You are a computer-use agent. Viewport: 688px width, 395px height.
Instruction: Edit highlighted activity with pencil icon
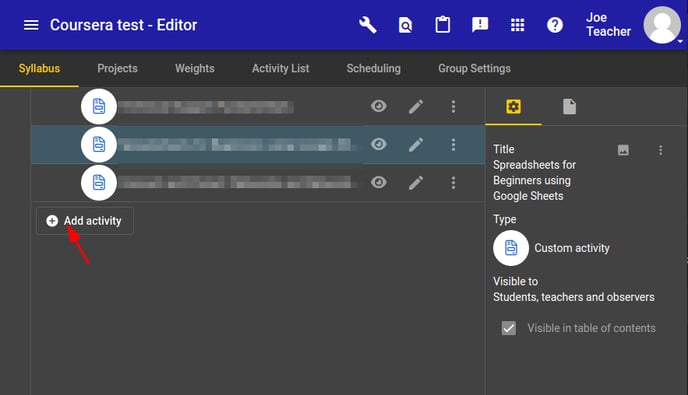(416, 144)
